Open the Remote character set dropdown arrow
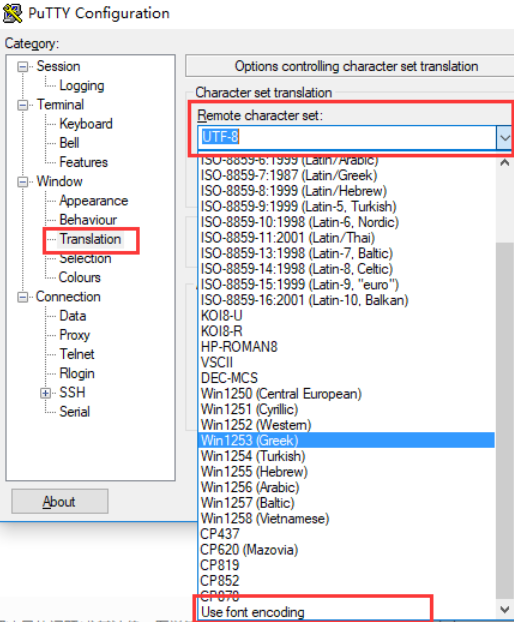 504,138
